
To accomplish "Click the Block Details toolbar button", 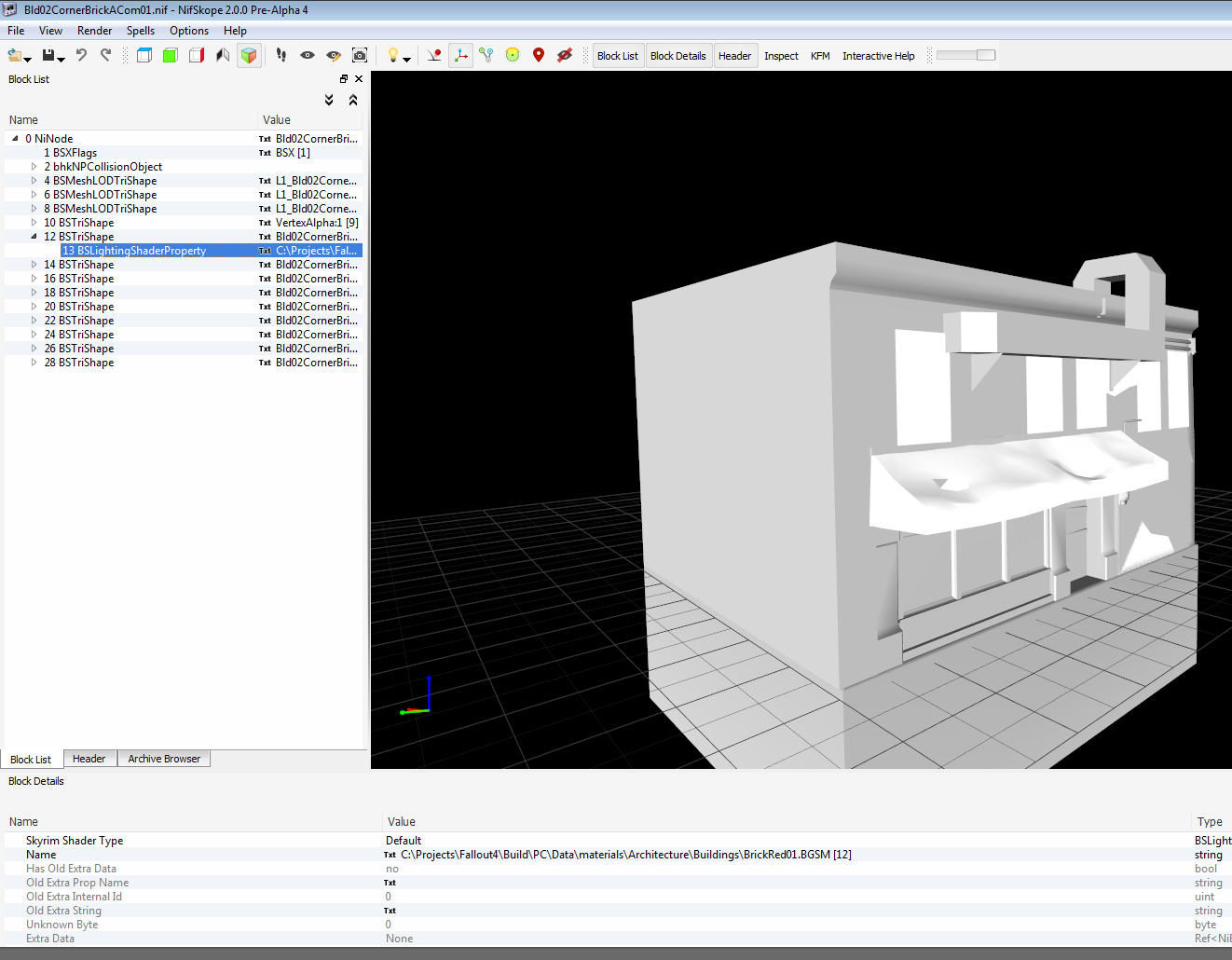I will [x=678, y=56].
